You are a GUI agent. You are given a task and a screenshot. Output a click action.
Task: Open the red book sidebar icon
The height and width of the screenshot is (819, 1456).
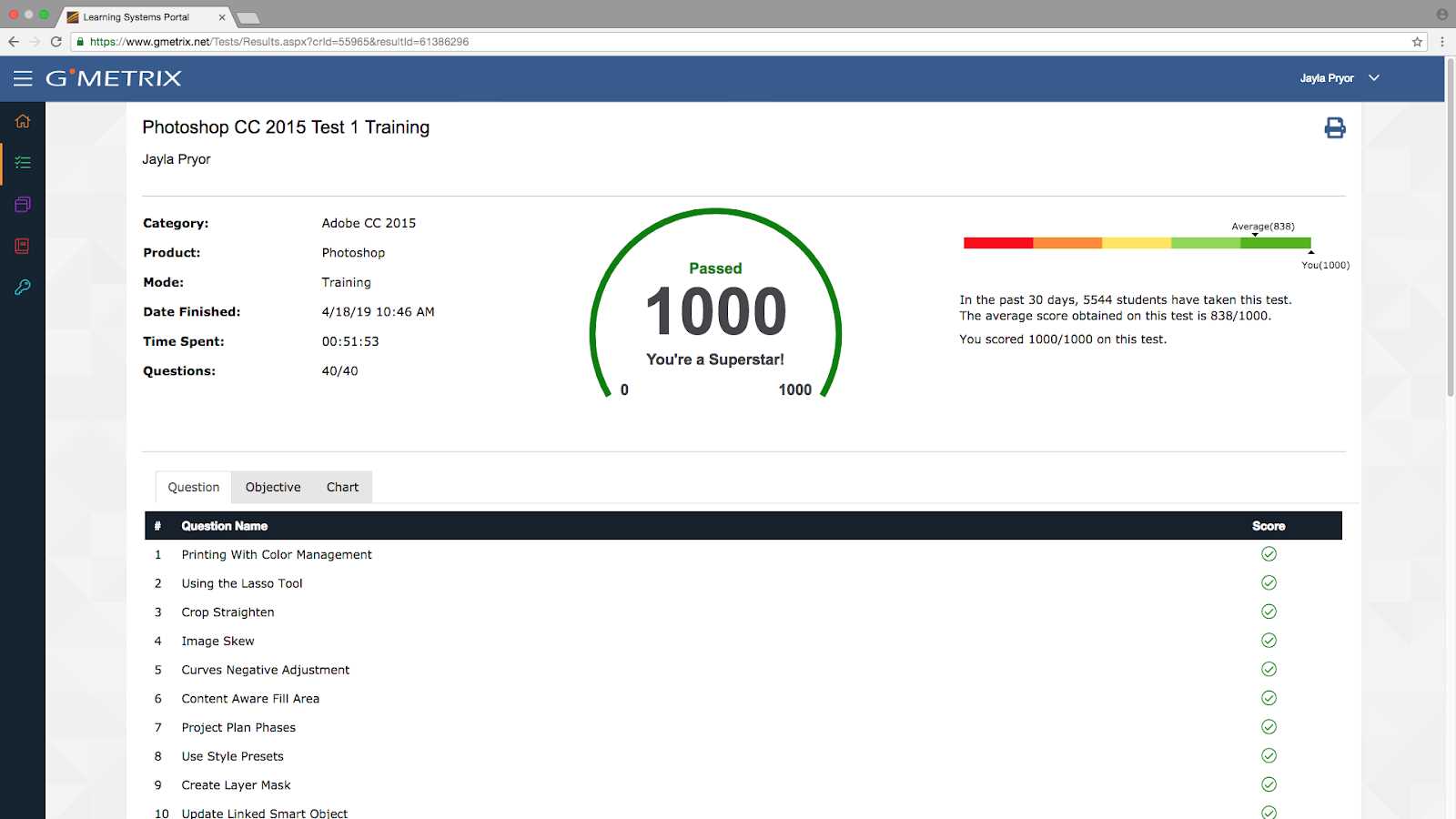click(x=23, y=246)
